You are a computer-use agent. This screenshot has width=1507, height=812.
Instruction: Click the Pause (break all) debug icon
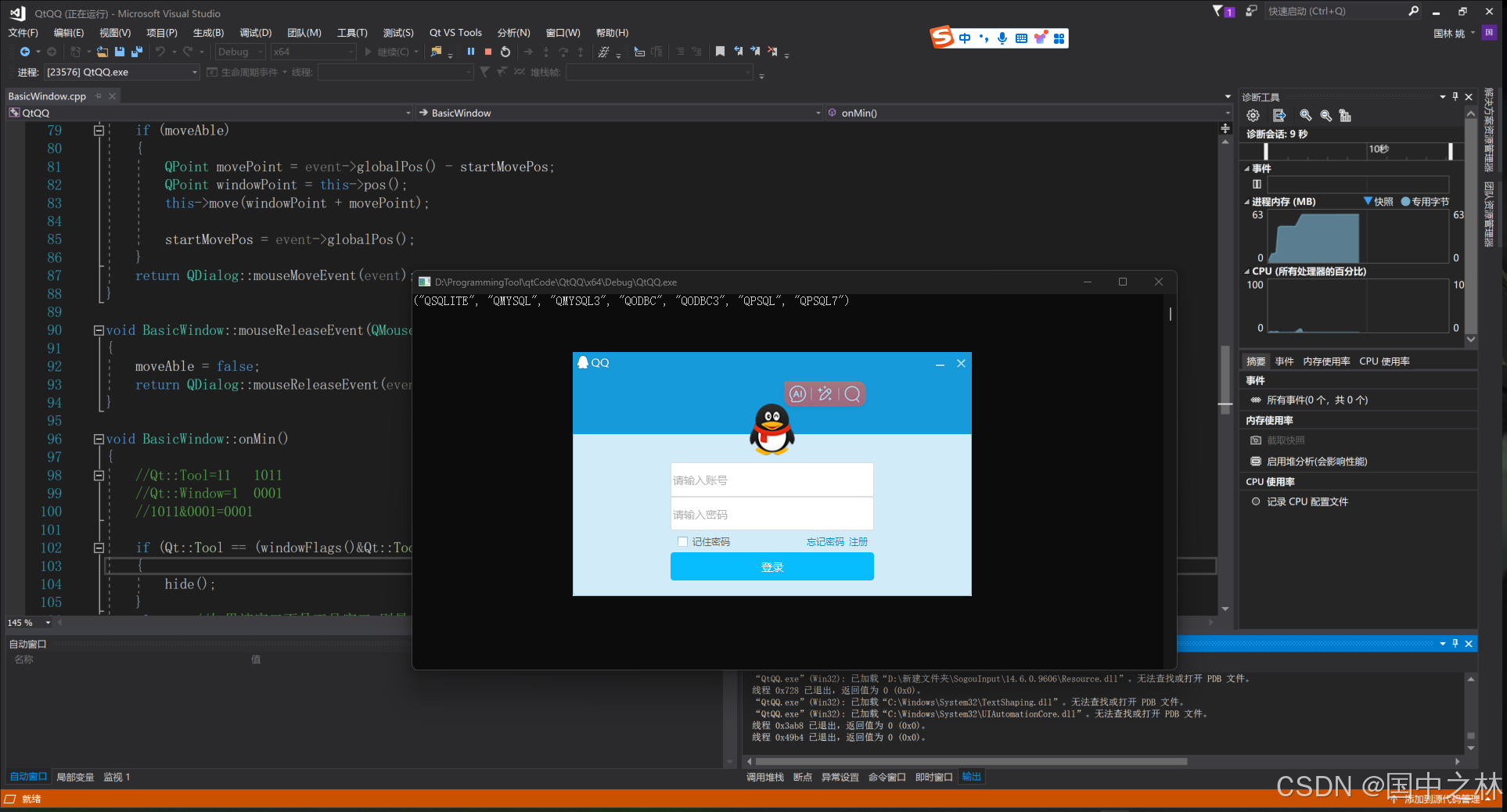tap(471, 52)
